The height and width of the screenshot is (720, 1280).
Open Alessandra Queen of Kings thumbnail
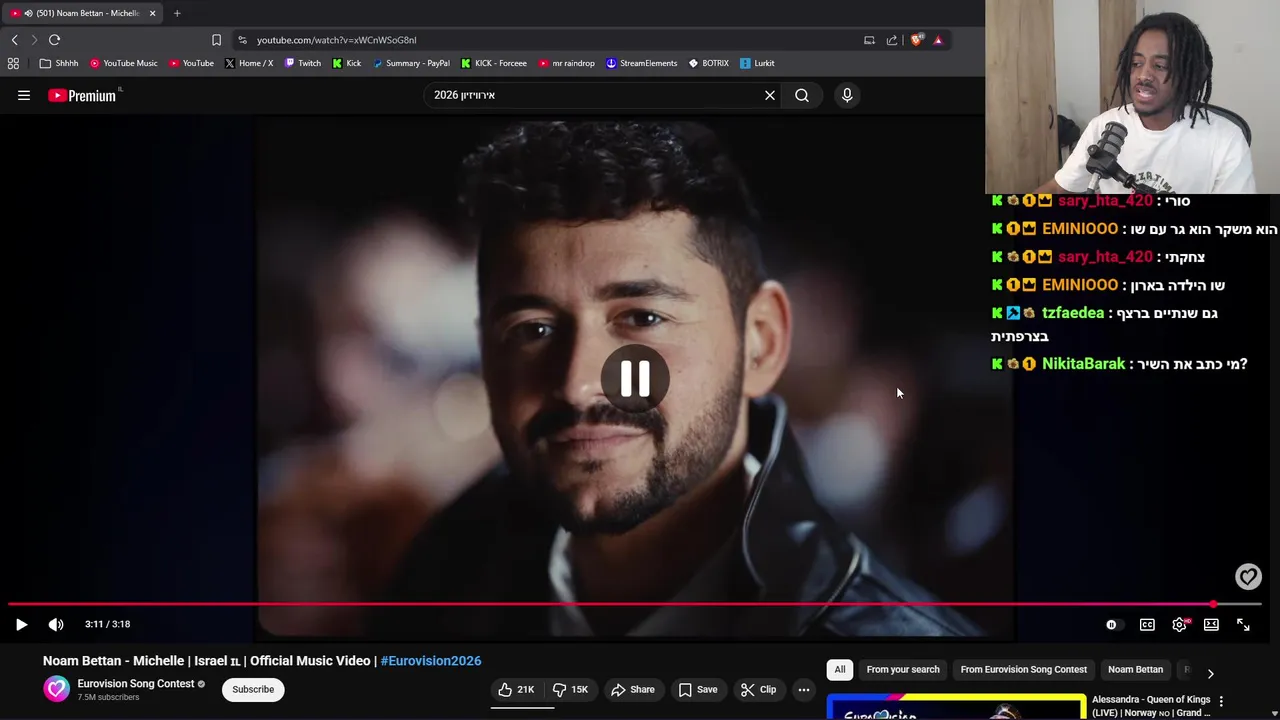(956, 707)
